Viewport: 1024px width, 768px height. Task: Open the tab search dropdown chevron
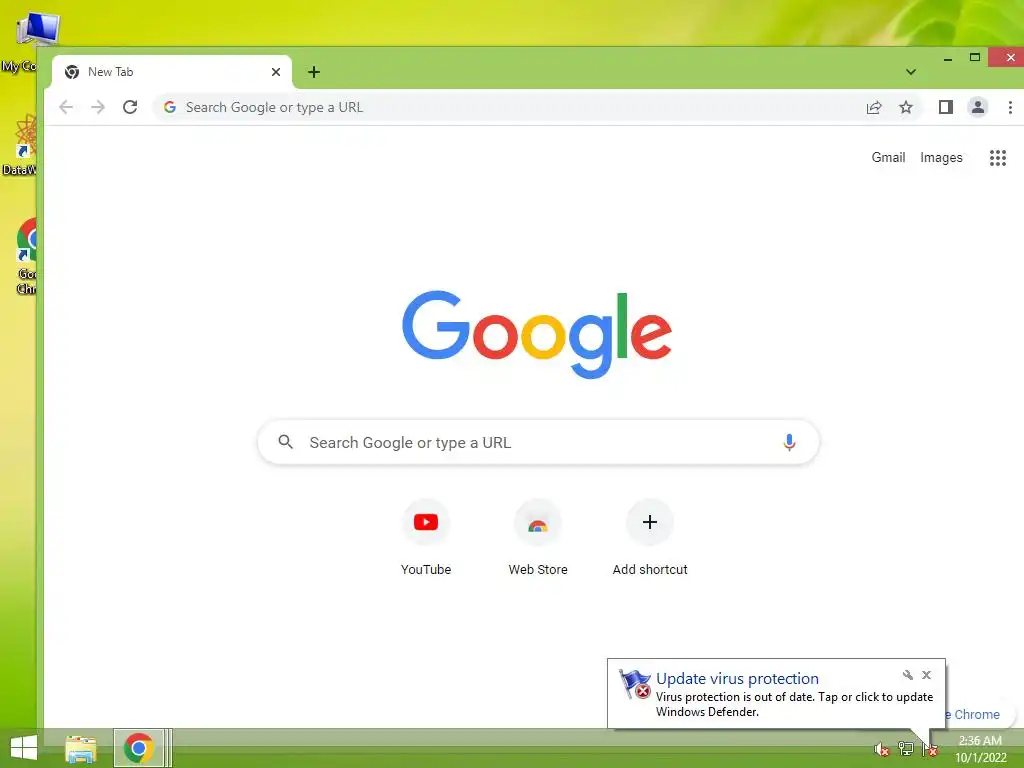pos(911,72)
